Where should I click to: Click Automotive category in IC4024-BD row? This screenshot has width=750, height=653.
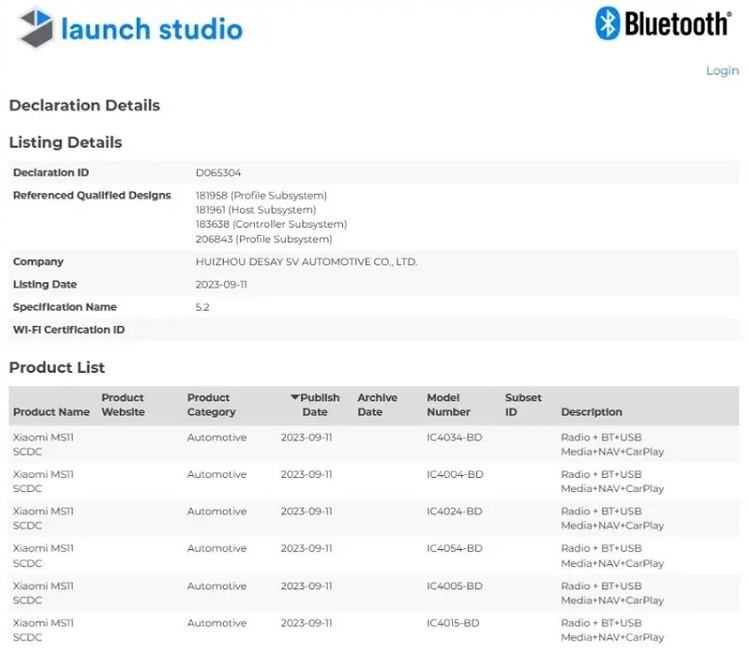tap(217, 511)
